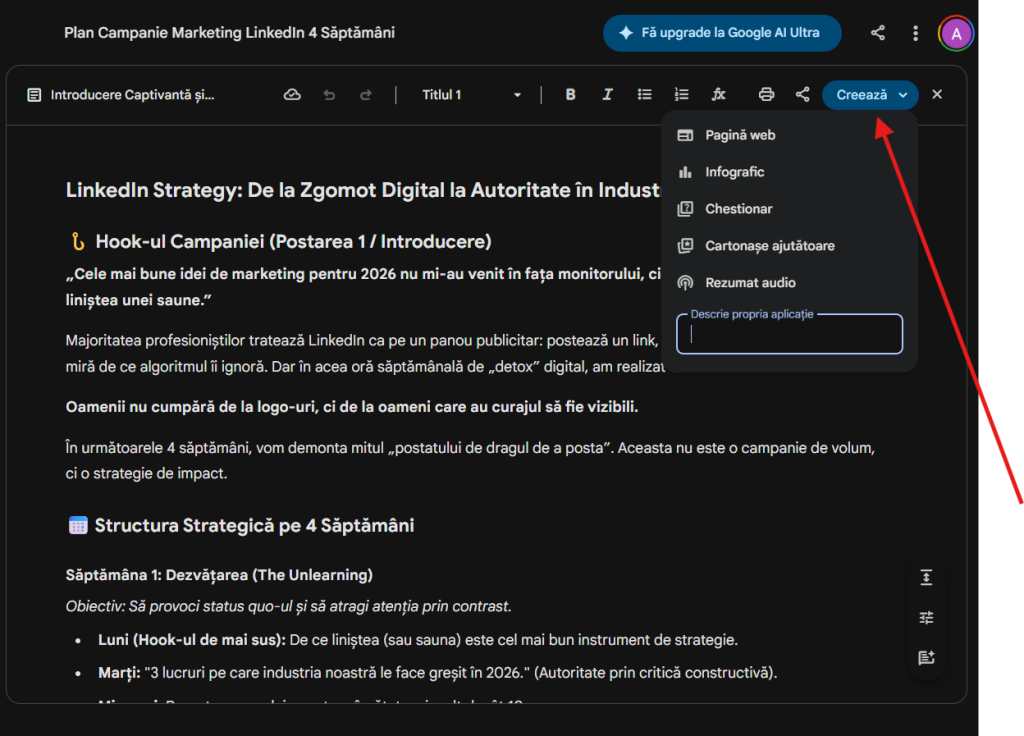
Task: Click the Descrie propria aplicație input field
Action: point(790,334)
